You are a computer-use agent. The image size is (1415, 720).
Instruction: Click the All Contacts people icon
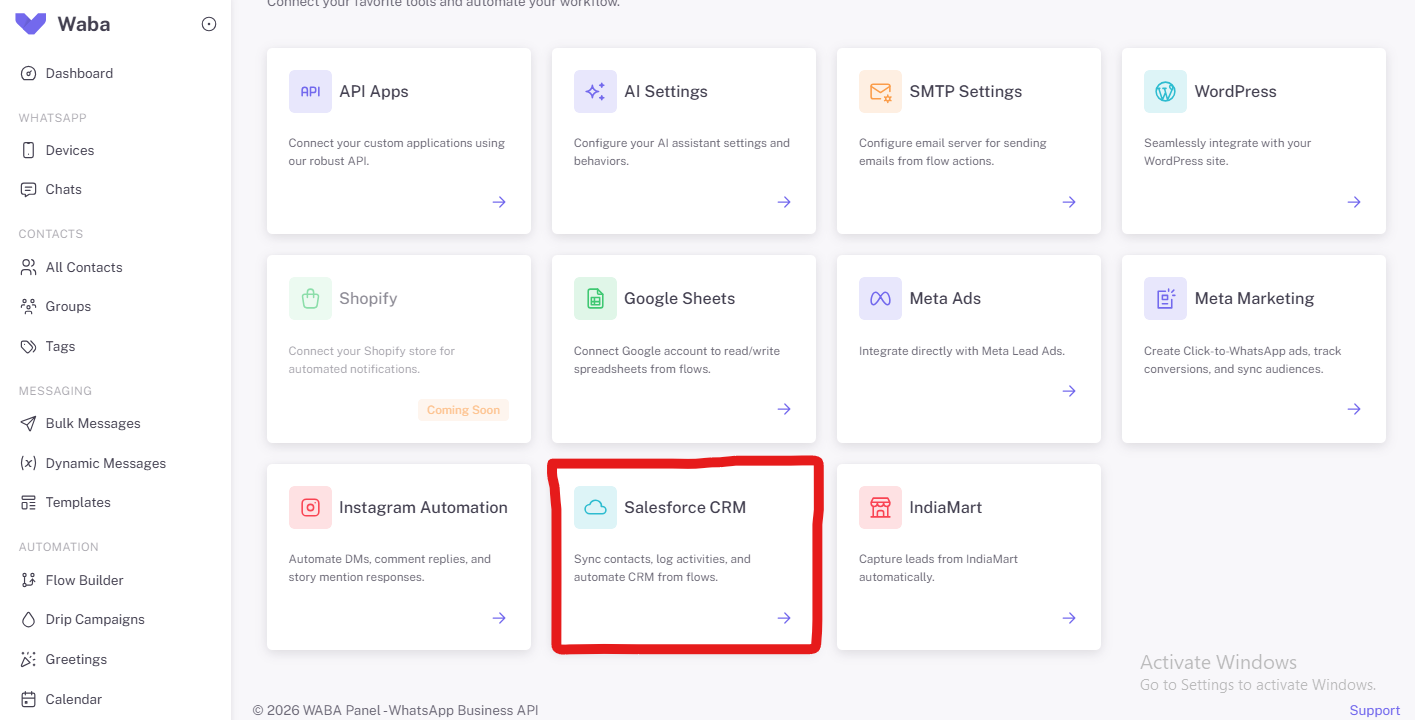tap(28, 267)
